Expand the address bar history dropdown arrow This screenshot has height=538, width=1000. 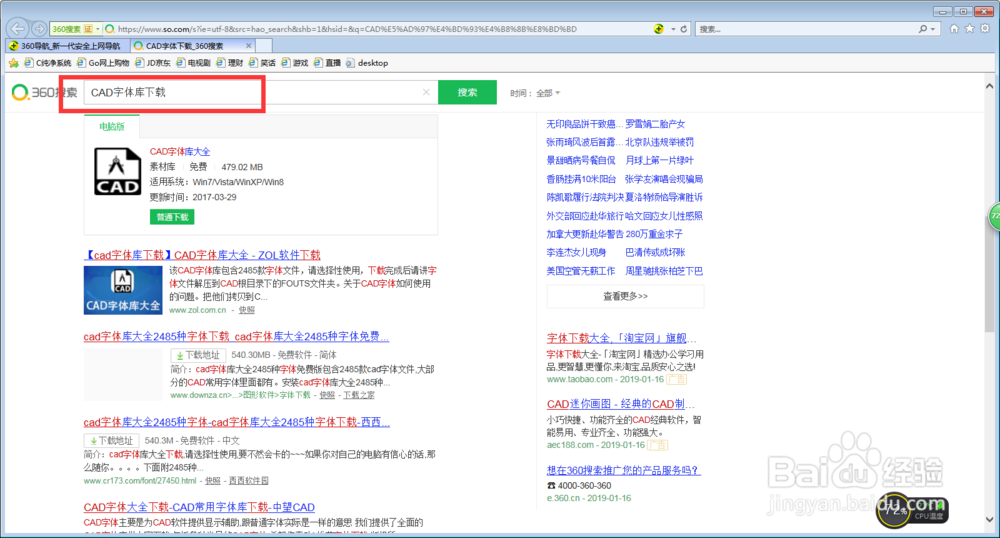tap(673, 29)
